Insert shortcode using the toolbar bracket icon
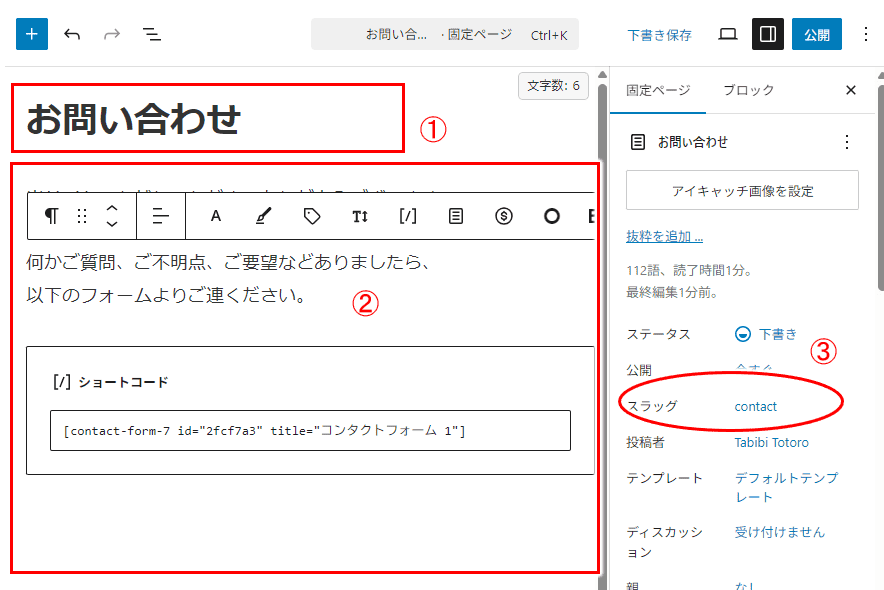This screenshot has width=884, height=590. 408,216
